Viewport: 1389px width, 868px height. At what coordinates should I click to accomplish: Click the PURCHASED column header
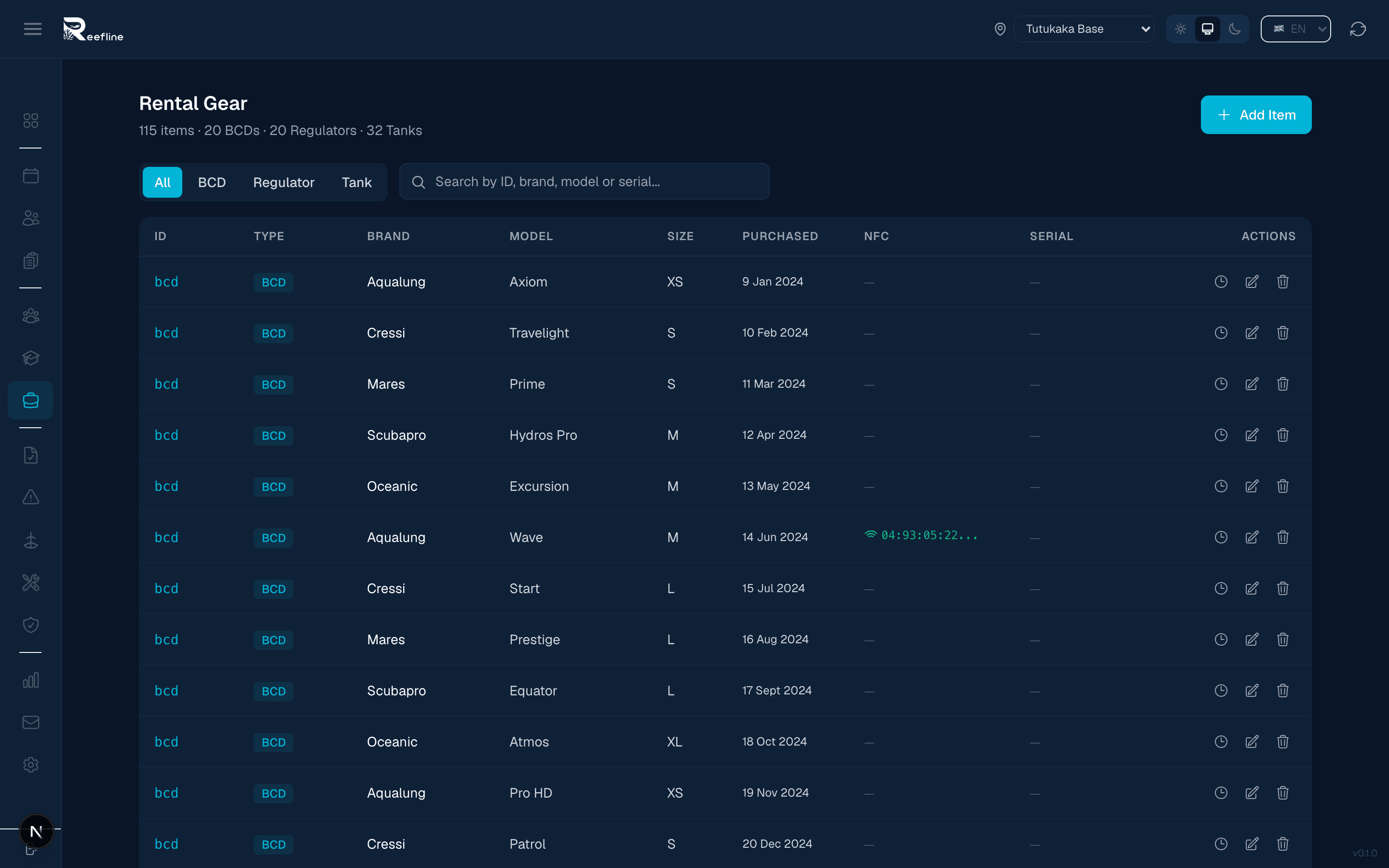coord(780,236)
